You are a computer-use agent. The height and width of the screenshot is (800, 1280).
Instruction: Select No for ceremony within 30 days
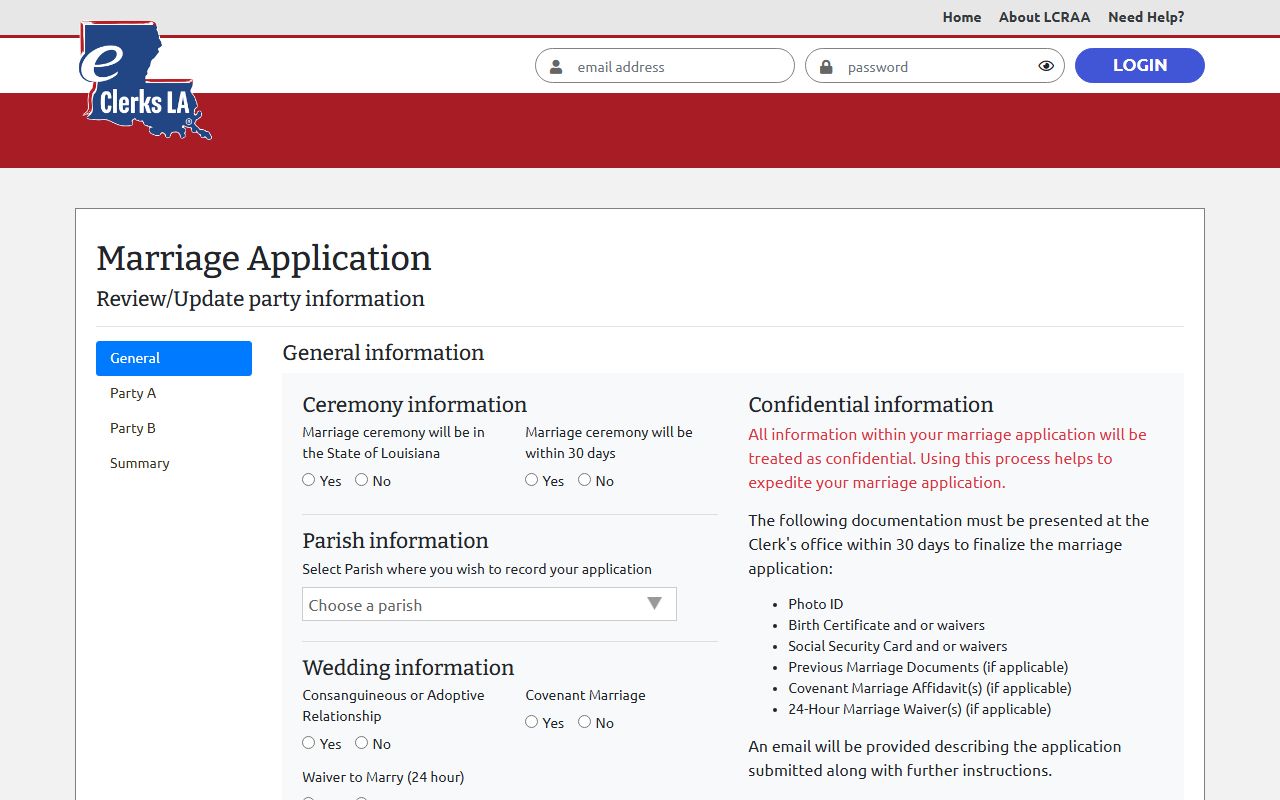click(585, 480)
